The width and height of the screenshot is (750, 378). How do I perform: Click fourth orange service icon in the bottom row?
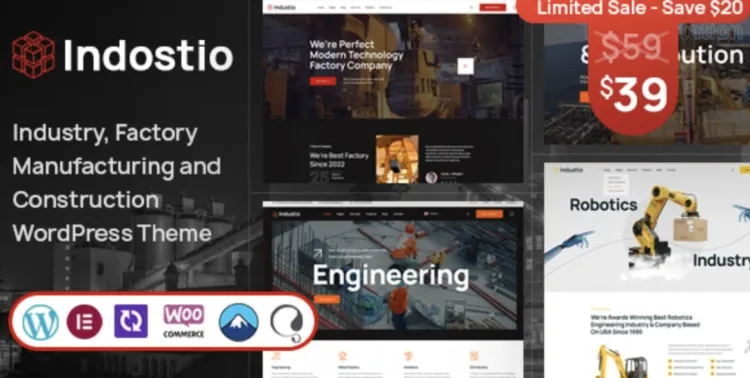pyautogui.click(x=474, y=356)
